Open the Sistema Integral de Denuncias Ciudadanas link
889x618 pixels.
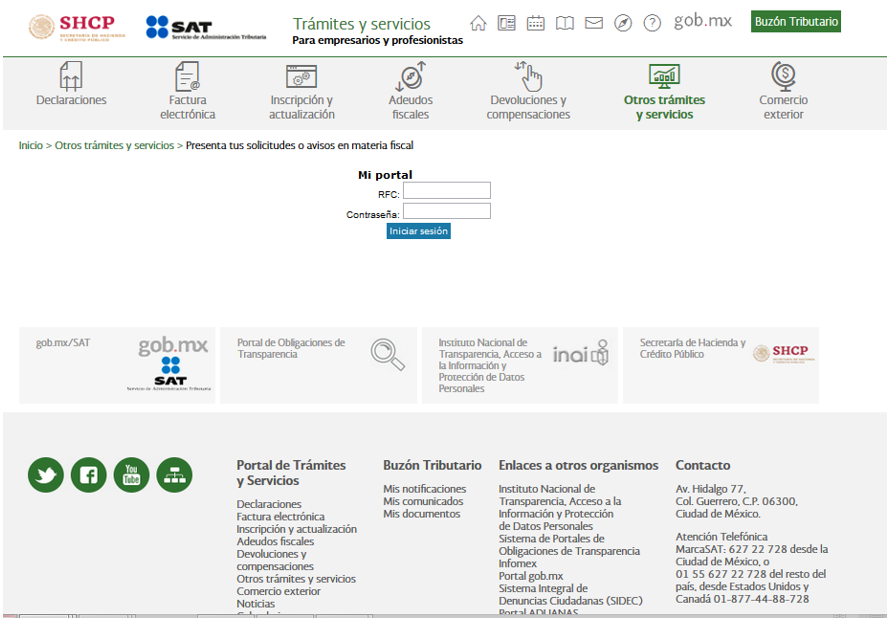(570, 594)
